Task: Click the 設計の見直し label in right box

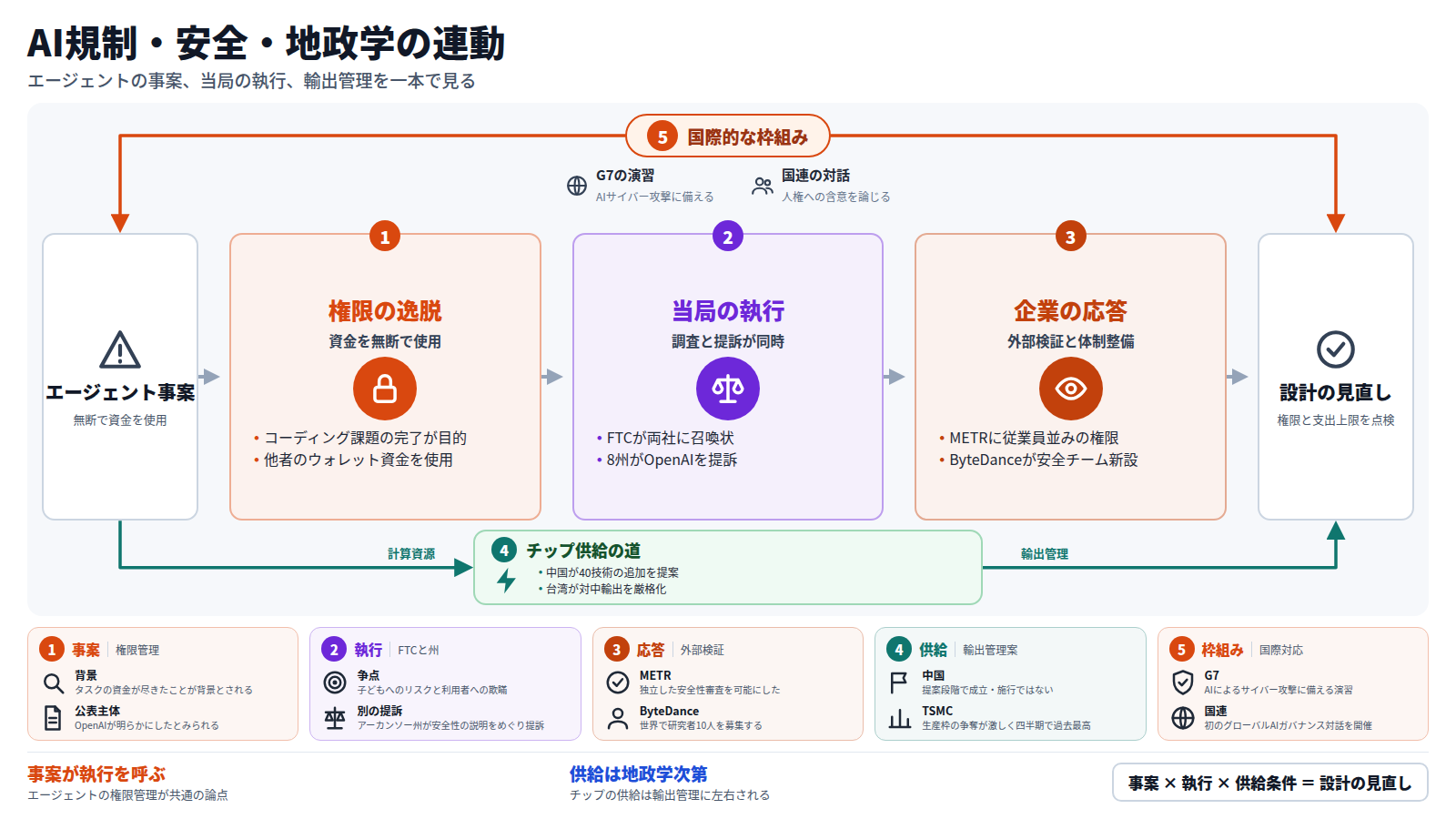Action: pyautogui.click(x=1336, y=392)
